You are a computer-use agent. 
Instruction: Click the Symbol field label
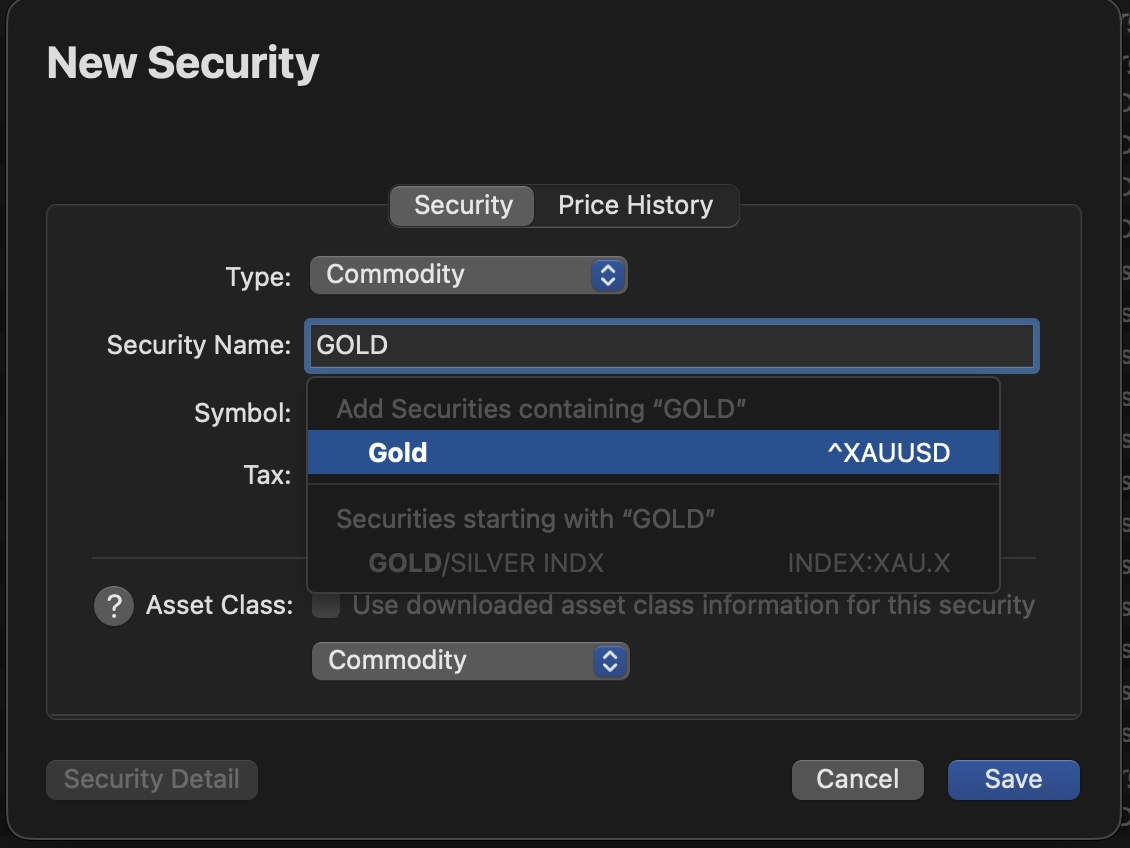242,413
